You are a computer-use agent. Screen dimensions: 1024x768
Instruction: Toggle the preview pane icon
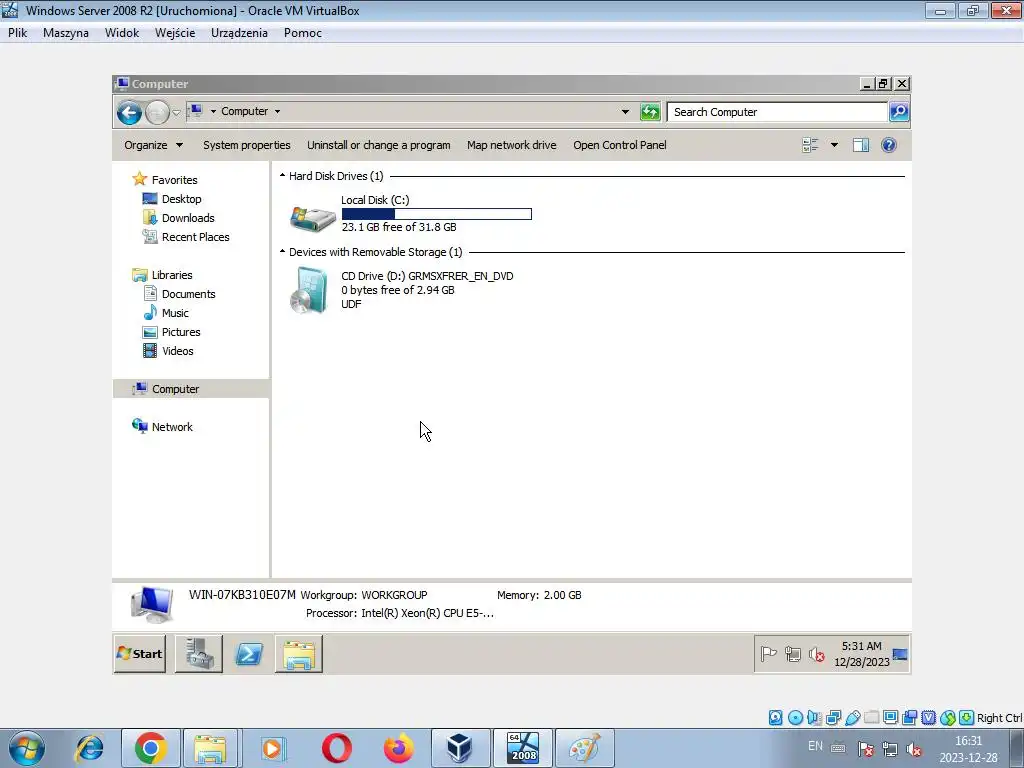(x=861, y=145)
